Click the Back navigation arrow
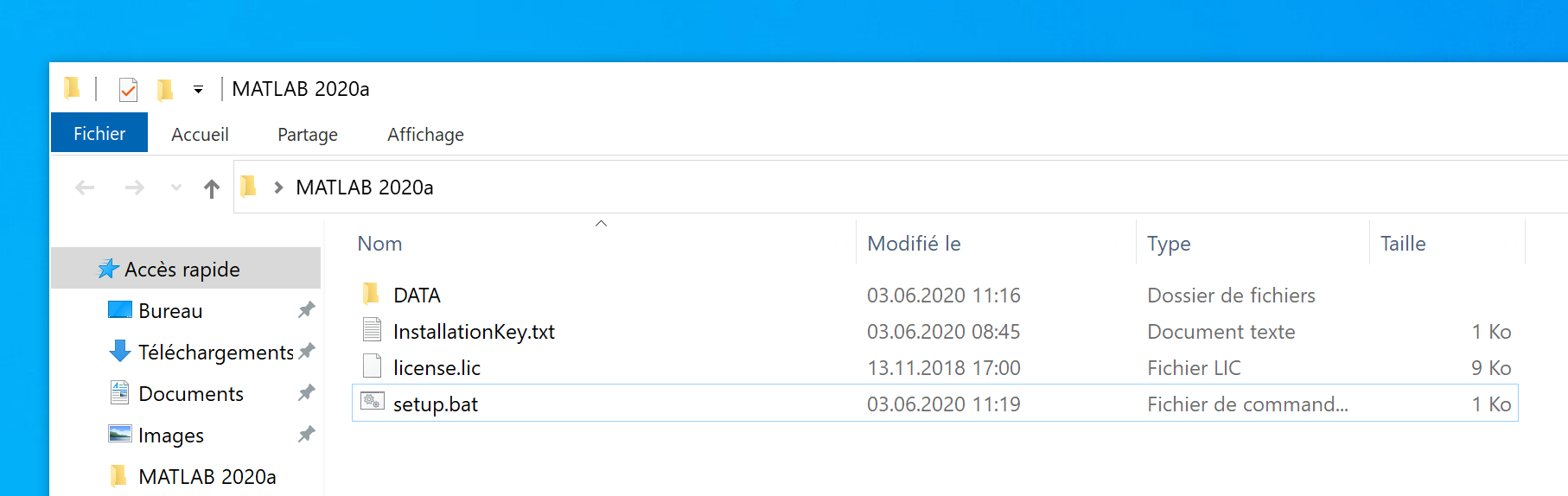1568x496 pixels. (x=85, y=188)
